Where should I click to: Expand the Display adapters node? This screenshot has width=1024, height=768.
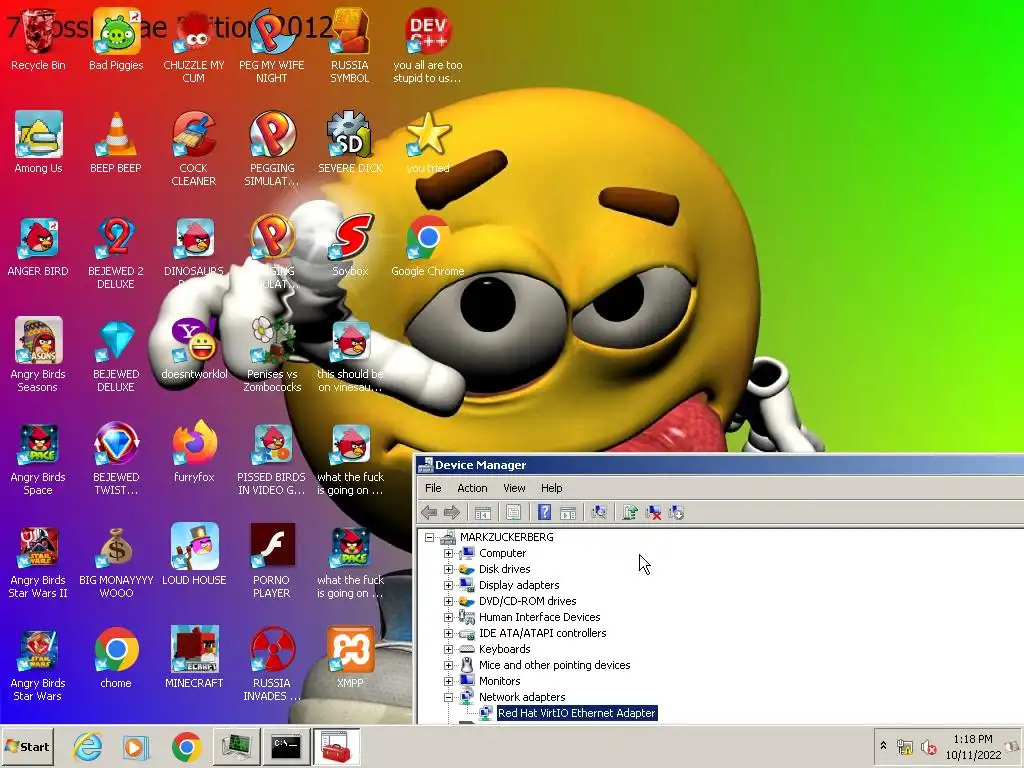tap(449, 585)
